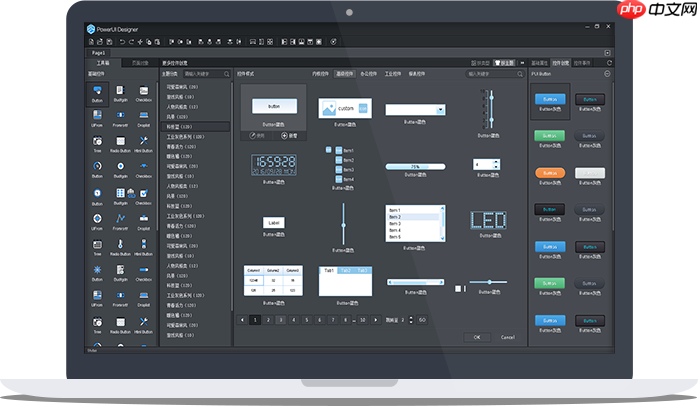Click the last round icon in main toolbar

coord(333,42)
